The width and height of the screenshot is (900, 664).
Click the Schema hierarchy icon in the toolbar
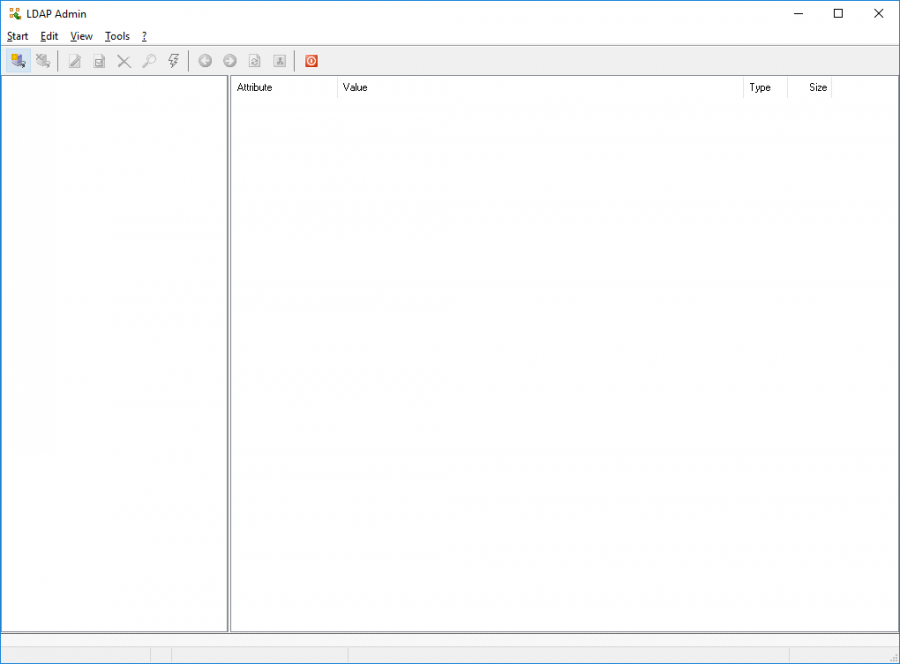click(x=280, y=61)
